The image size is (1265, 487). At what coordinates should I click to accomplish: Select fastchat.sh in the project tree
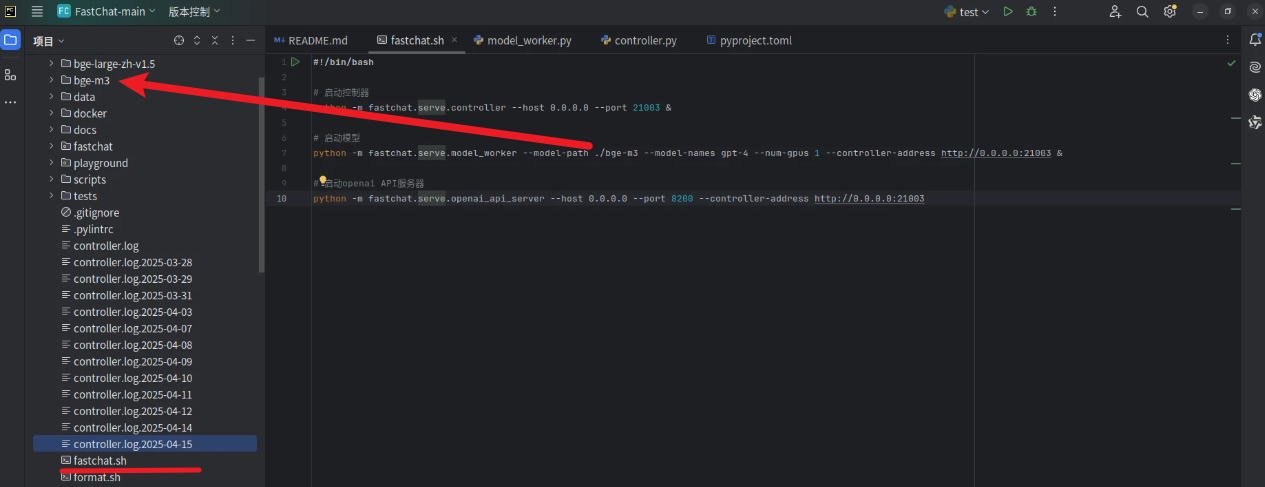pyautogui.click(x=100, y=461)
